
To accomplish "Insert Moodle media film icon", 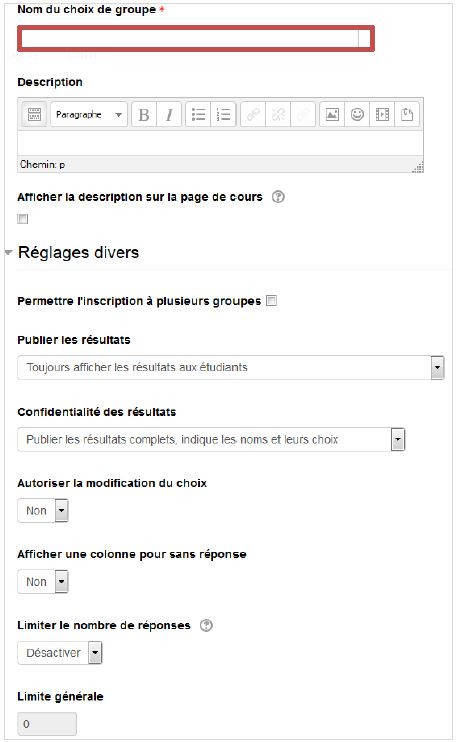I will click(x=382, y=115).
